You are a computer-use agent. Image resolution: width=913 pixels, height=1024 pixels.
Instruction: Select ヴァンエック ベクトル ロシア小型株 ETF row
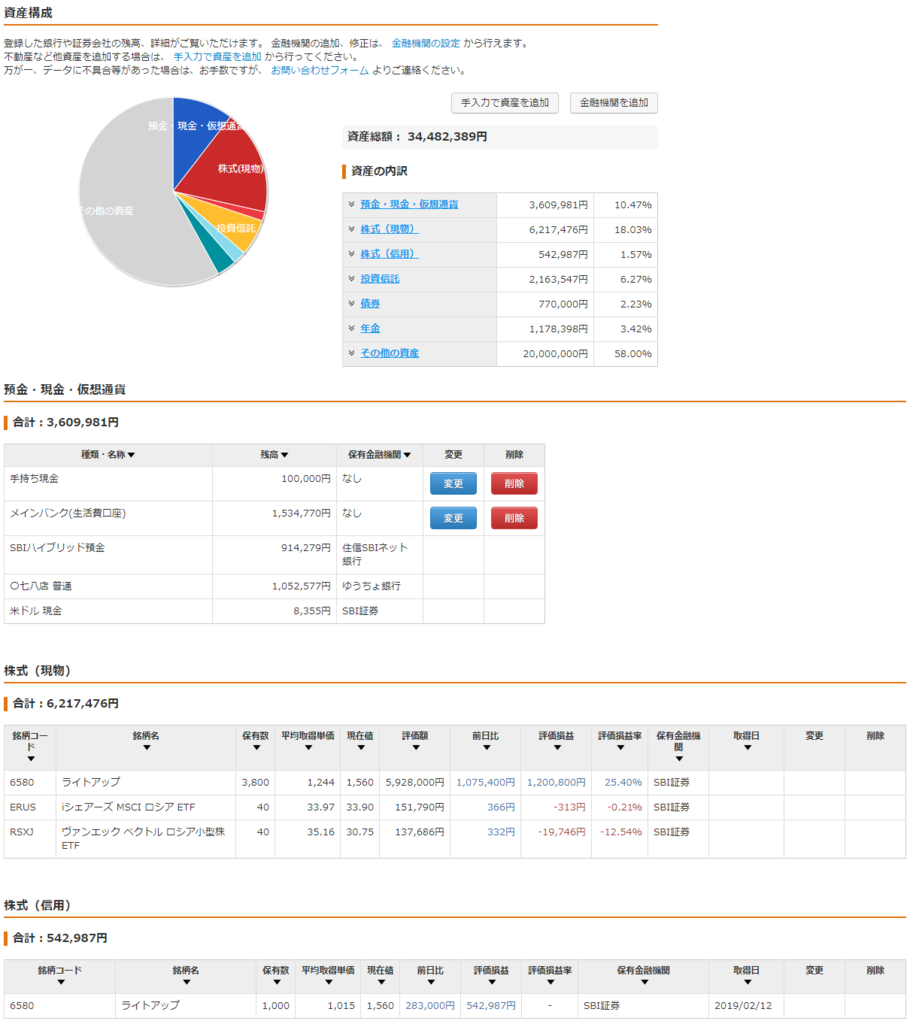pos(455,839)
